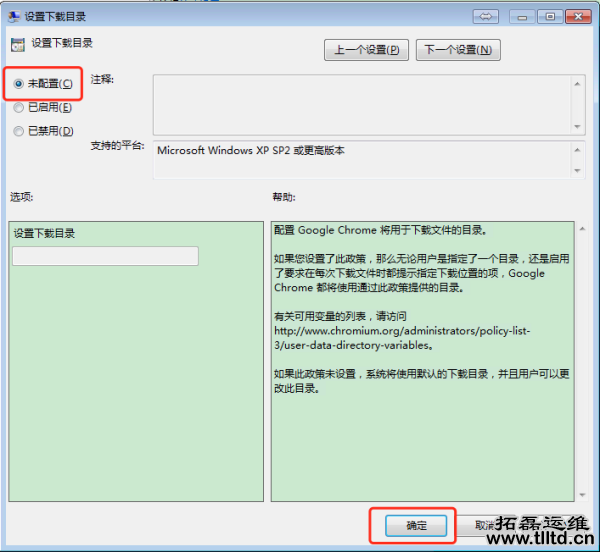Click supported platform box scroll down arrow
Screen dimensions: 600x552
click(577, 171)
